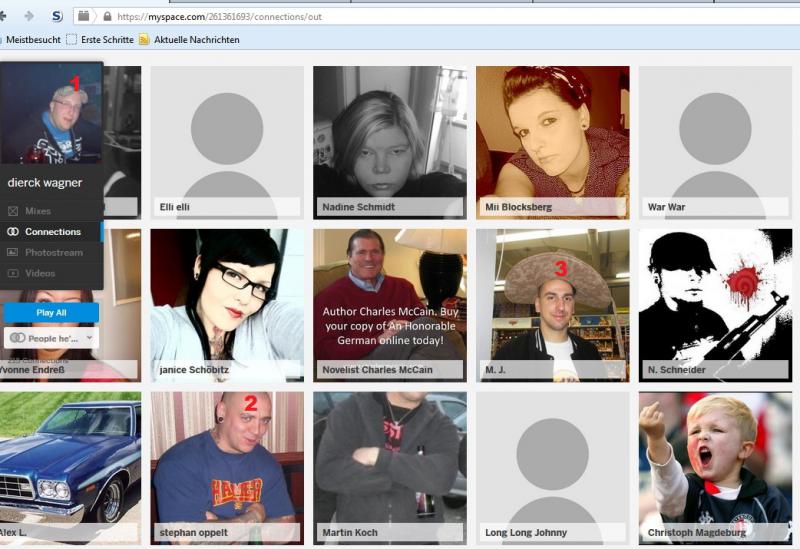This screenshot has height=549, width=800.
Task: Click the padlock icon in address bar
Action: click(107, 16)
